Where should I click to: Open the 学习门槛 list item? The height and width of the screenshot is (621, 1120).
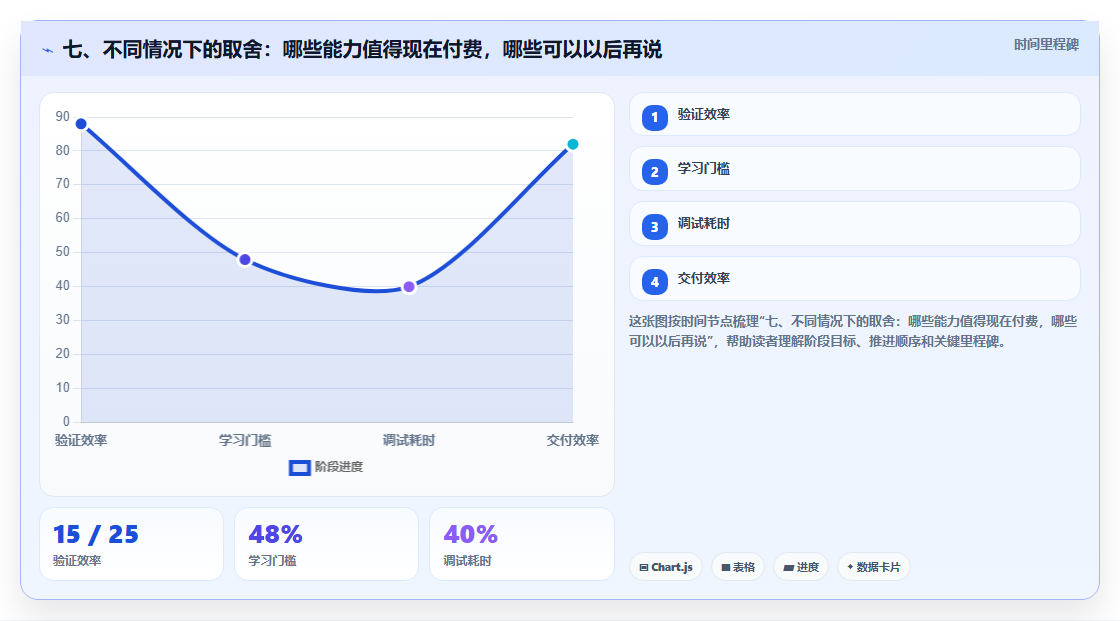coord(854,169)
